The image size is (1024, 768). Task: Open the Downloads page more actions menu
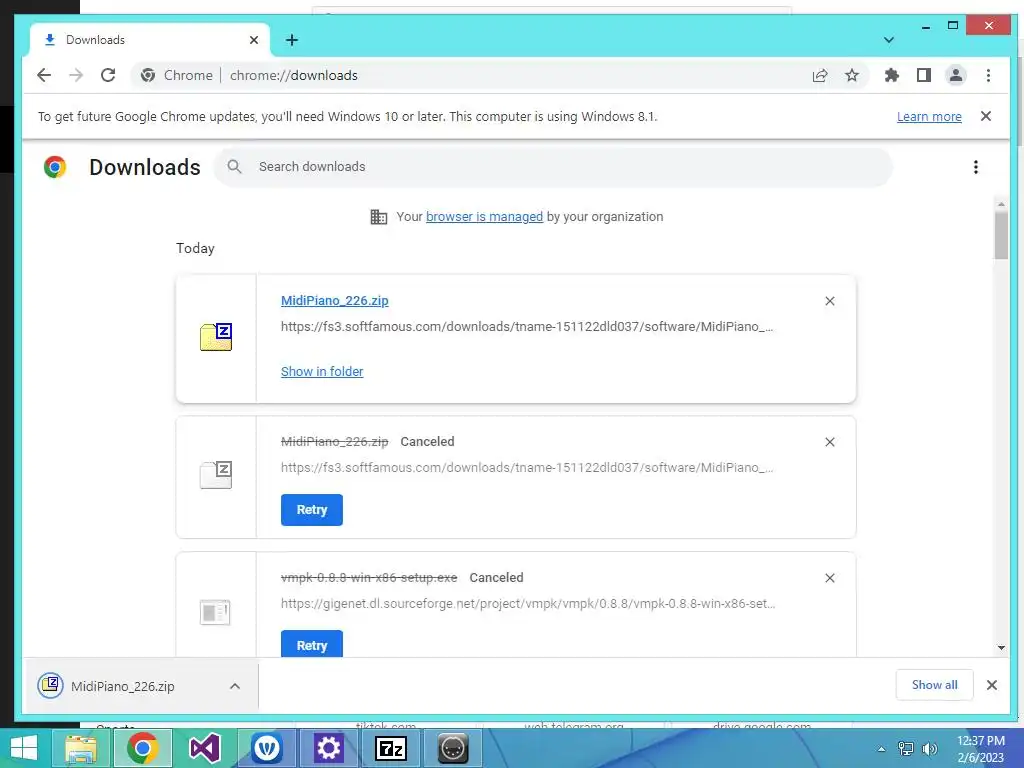(x=976, y=167)
